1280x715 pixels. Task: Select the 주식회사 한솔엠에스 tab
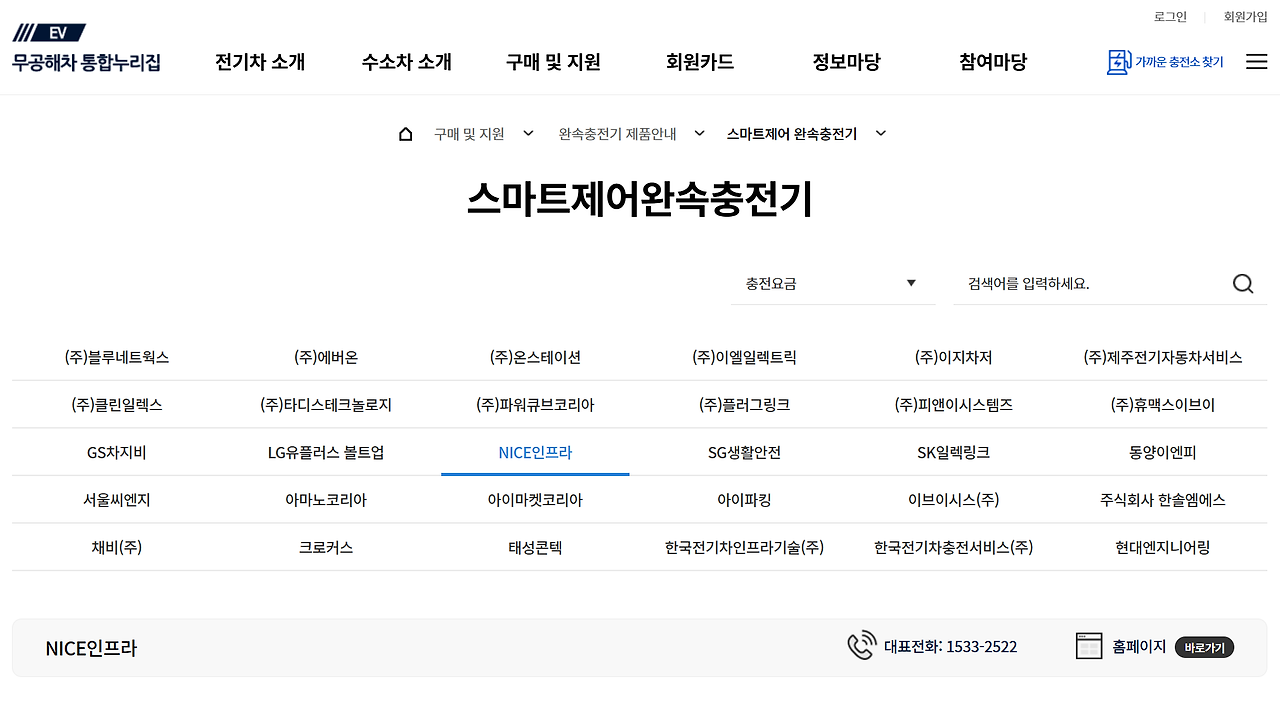click(1163, 499)
